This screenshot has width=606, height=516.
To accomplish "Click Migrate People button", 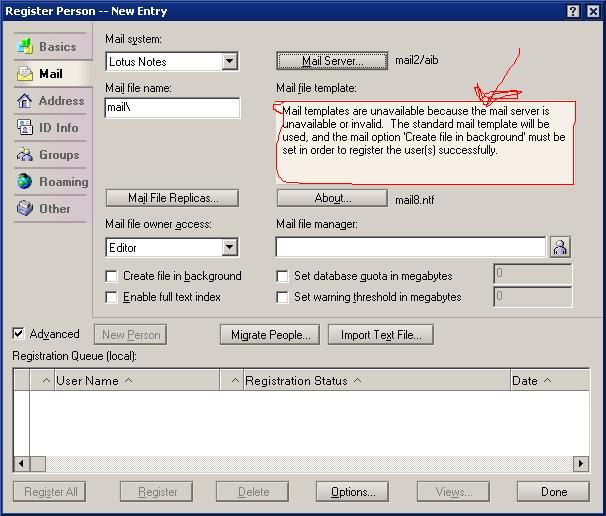I will (270, 335).
